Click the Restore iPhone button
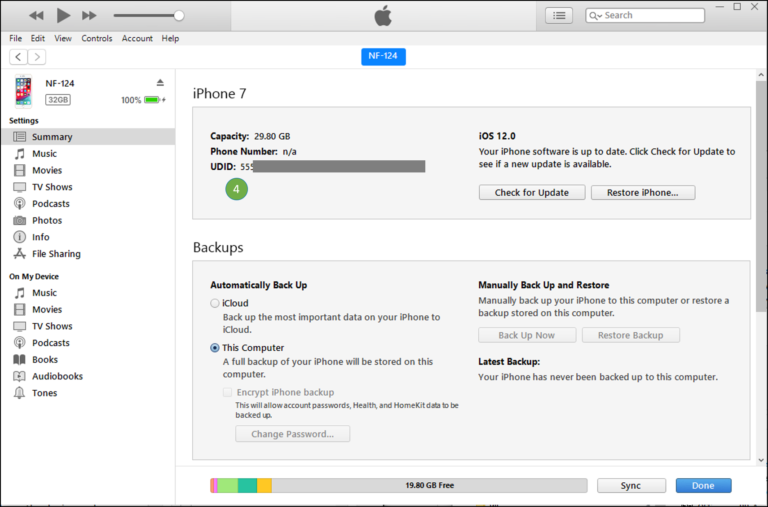The image size is (768, 507). tap(642, 192)
